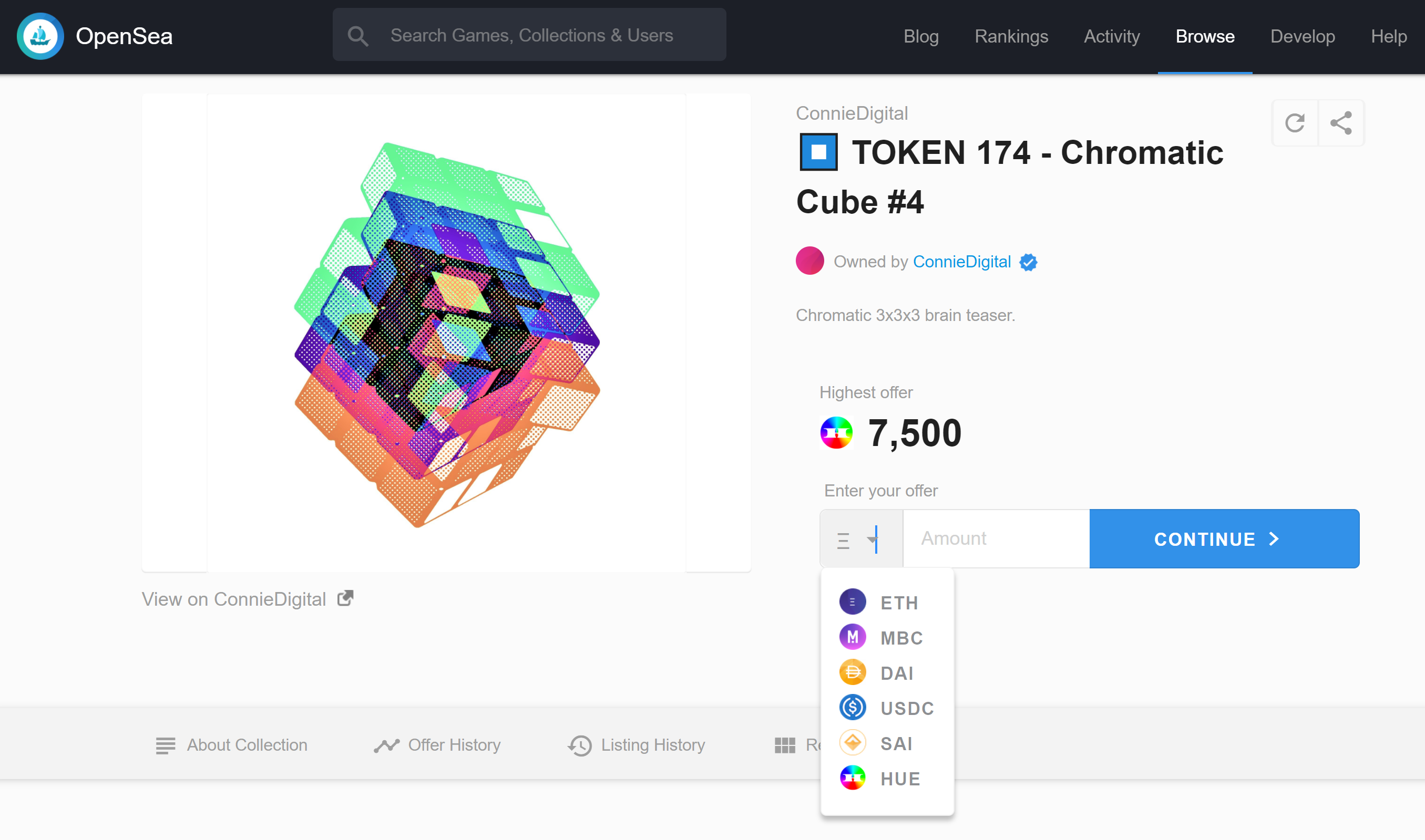This screenshot has width=1425, height=840.
Task: Click the Chromatic 3x3x3 brain teaser description
Action: (x=905, y=315)
